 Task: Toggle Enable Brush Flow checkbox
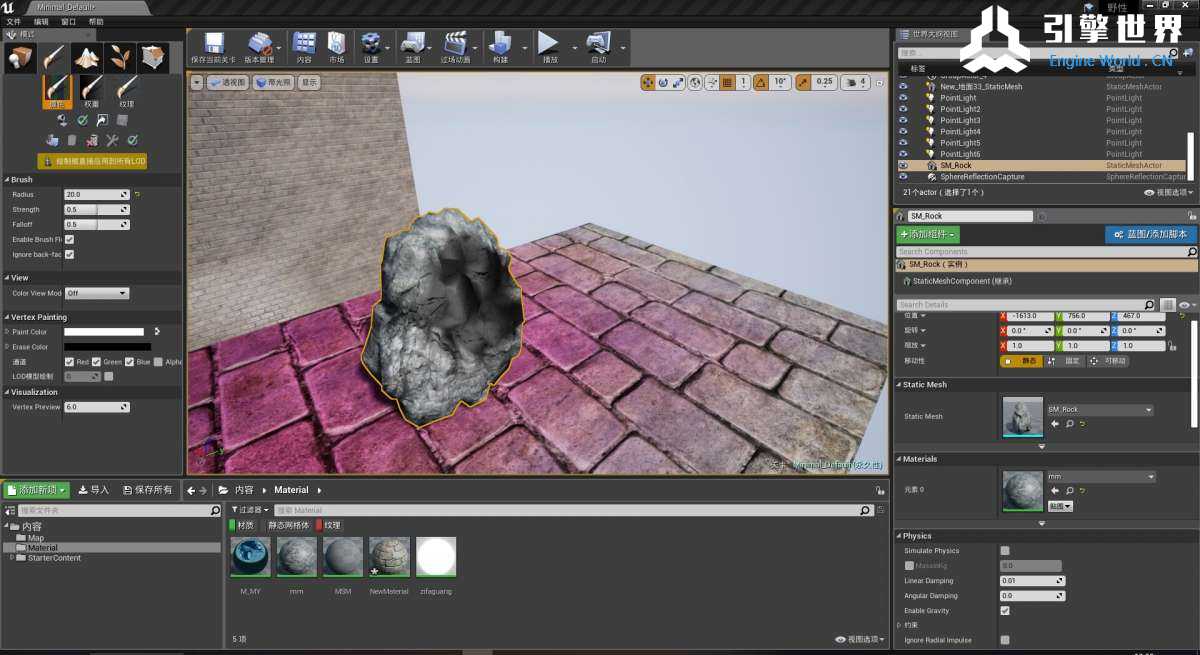(x=69, y=240)
